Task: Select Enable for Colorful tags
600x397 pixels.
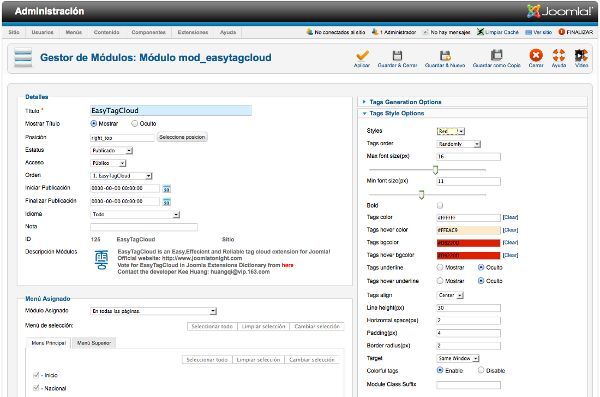Action: point(440,370)
